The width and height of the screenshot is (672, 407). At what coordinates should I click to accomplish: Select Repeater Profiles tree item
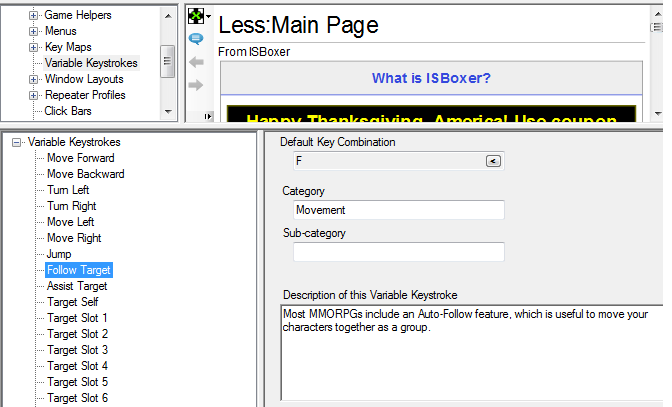tap(85, 95)
